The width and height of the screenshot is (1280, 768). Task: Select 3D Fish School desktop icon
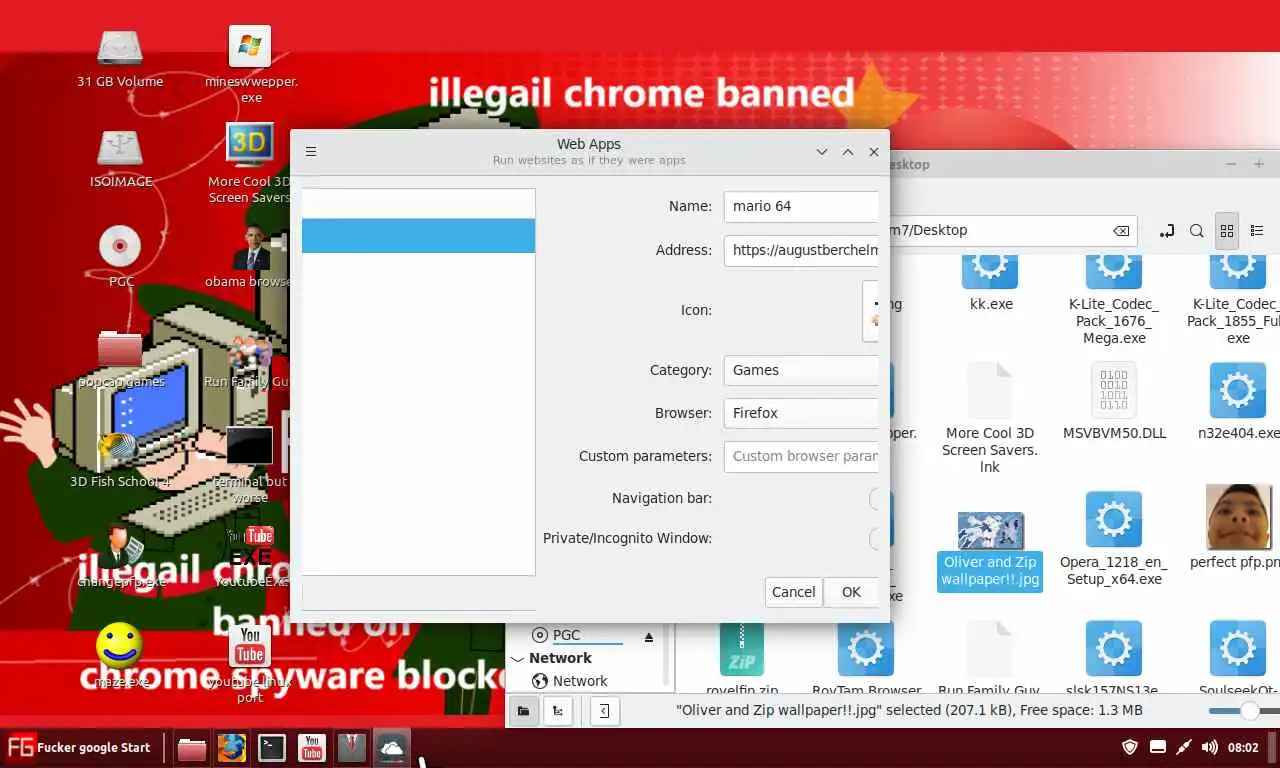120,458
